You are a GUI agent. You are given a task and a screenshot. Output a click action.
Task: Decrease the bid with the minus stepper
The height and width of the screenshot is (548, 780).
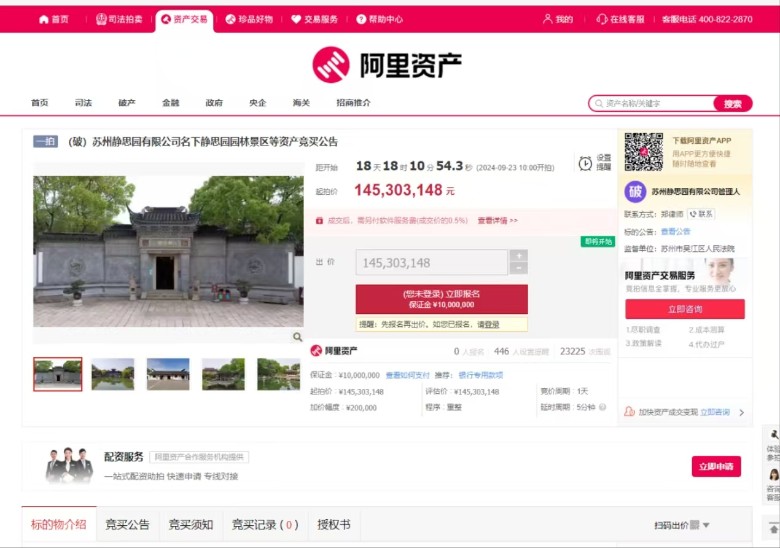click(x=518, y=269)
